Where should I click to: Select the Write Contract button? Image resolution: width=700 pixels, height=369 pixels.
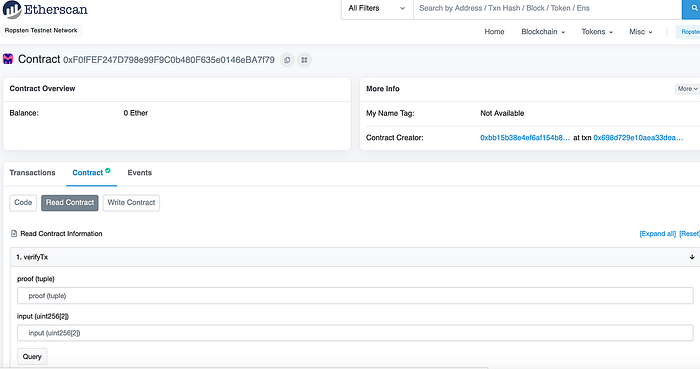(131, 203)
